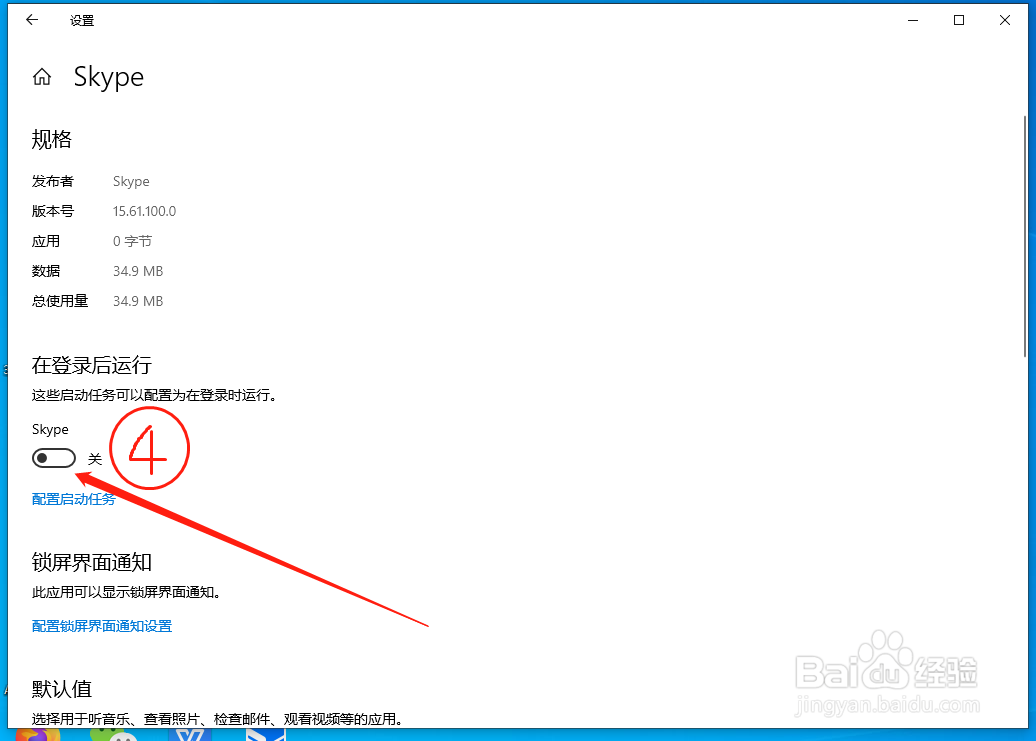Open the 配置启动任务 link
The image size is (1036, 741).
73,499
